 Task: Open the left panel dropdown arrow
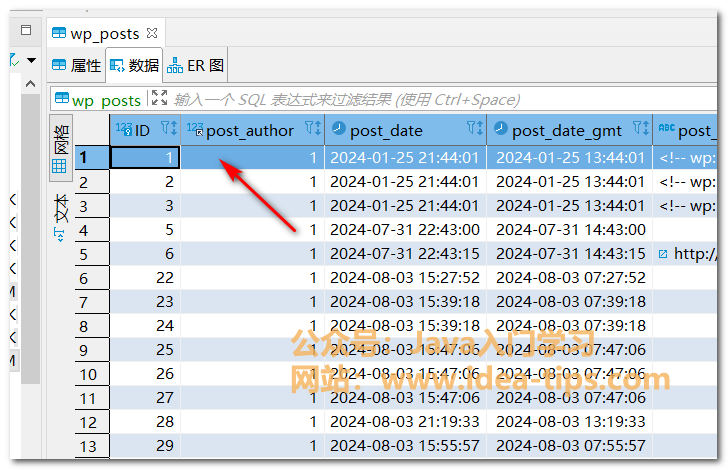point(31,60)
